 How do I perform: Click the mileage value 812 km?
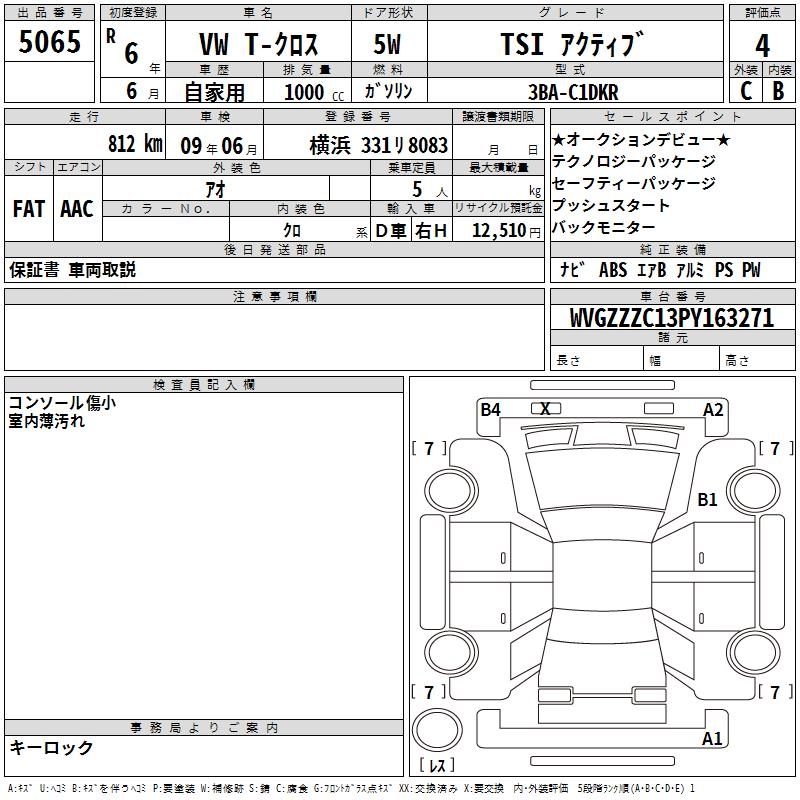[x=134, y=144]
